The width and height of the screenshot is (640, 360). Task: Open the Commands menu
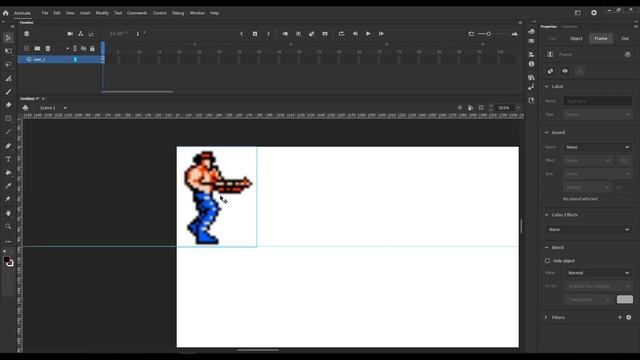click(x=137, y=13)
